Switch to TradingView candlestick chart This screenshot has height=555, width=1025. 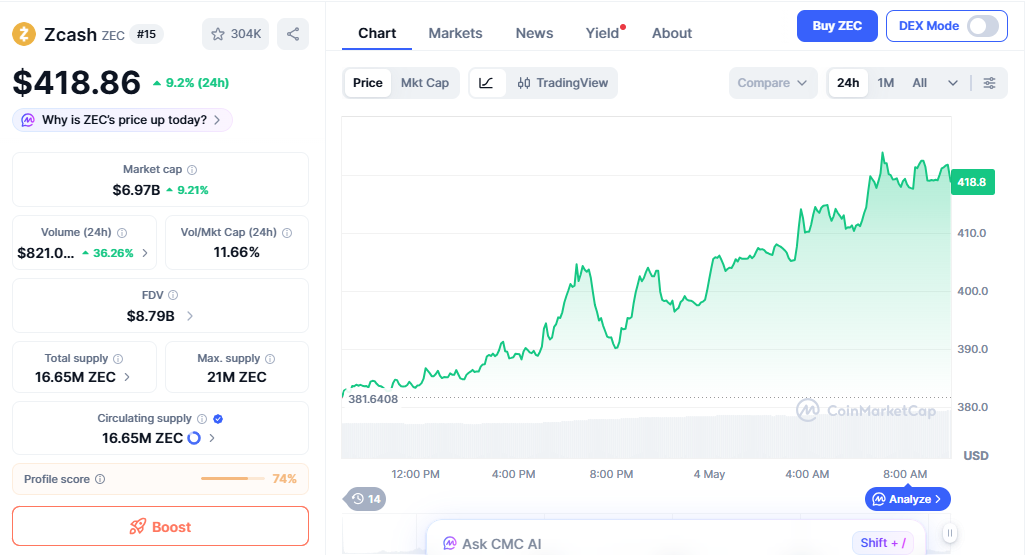coord(563,83)
